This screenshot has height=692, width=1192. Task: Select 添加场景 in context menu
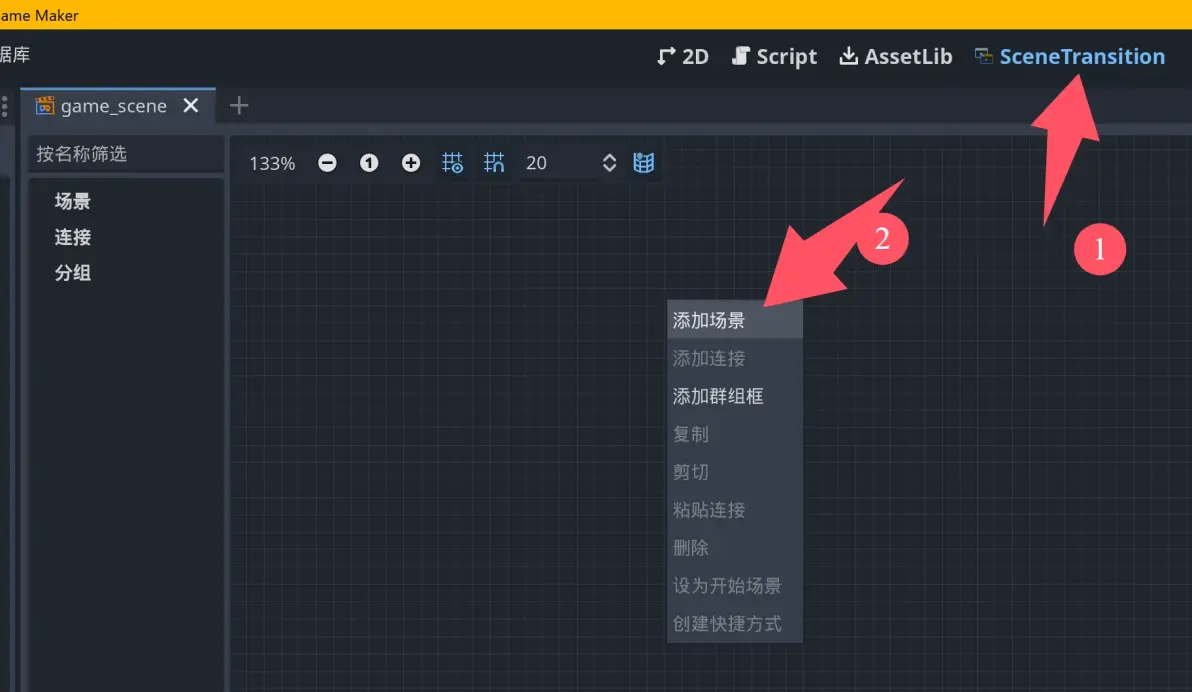coord(709,321)
